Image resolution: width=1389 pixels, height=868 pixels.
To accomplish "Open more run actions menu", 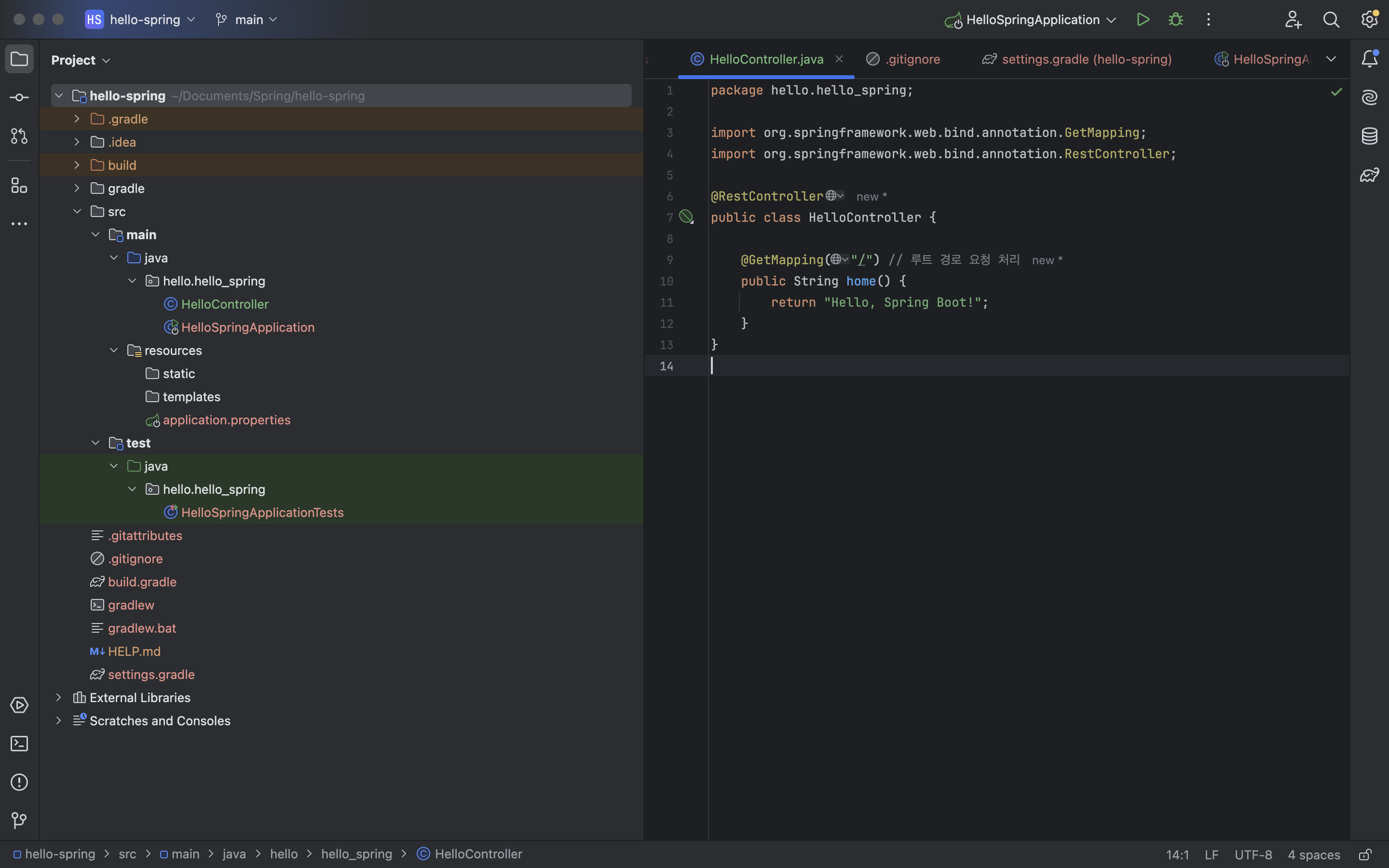I will [x=1208, y=19].
